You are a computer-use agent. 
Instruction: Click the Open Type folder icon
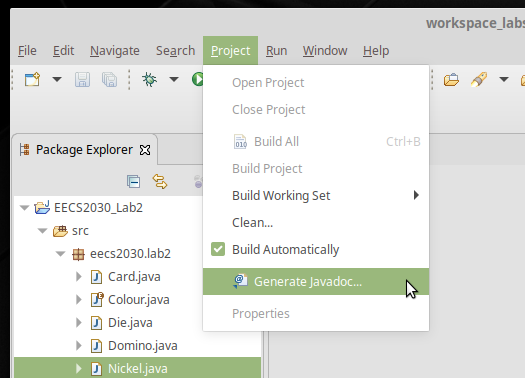[x=451, y=80]
